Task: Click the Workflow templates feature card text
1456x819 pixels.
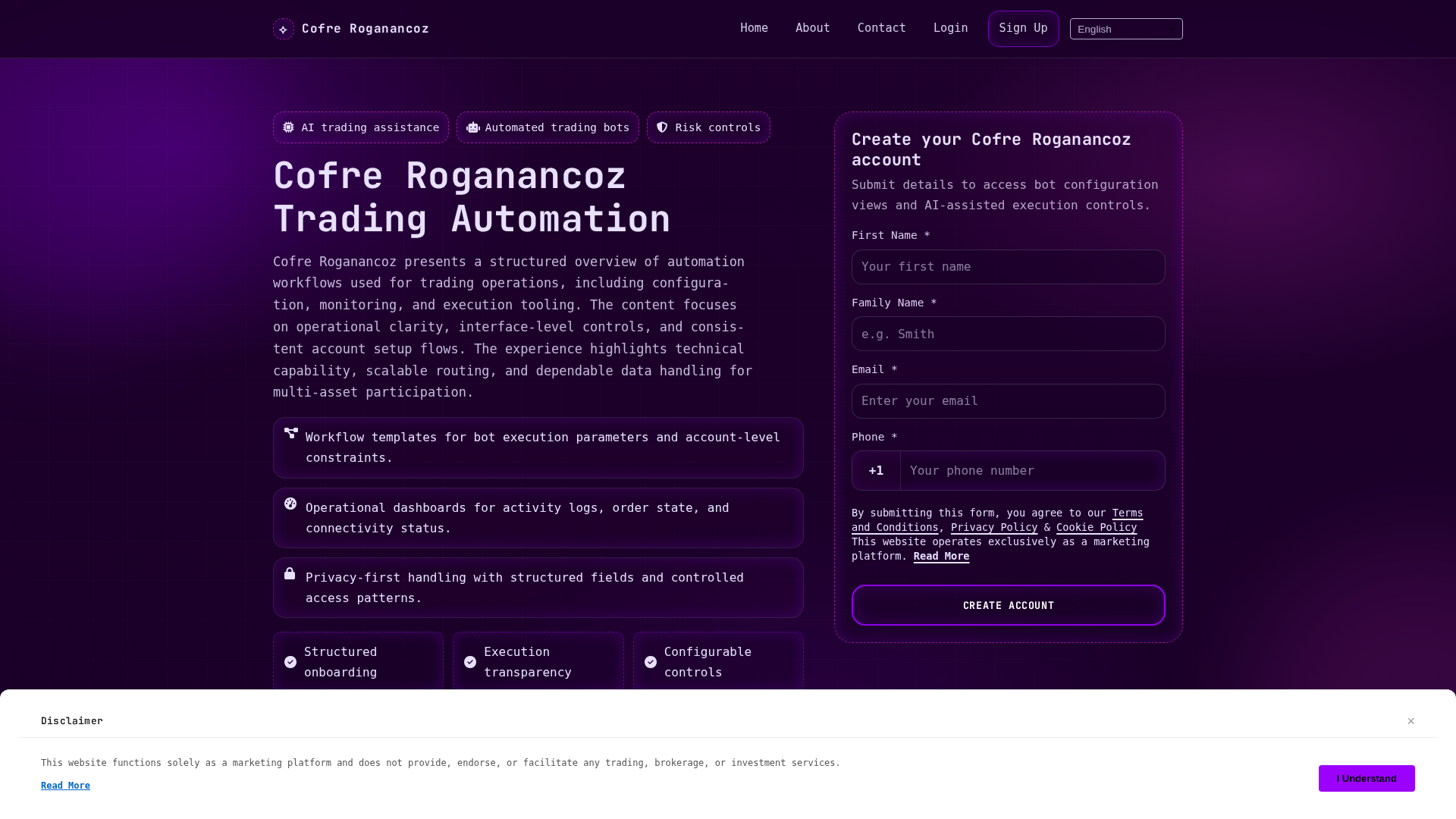Action: (x=543, y=447)
